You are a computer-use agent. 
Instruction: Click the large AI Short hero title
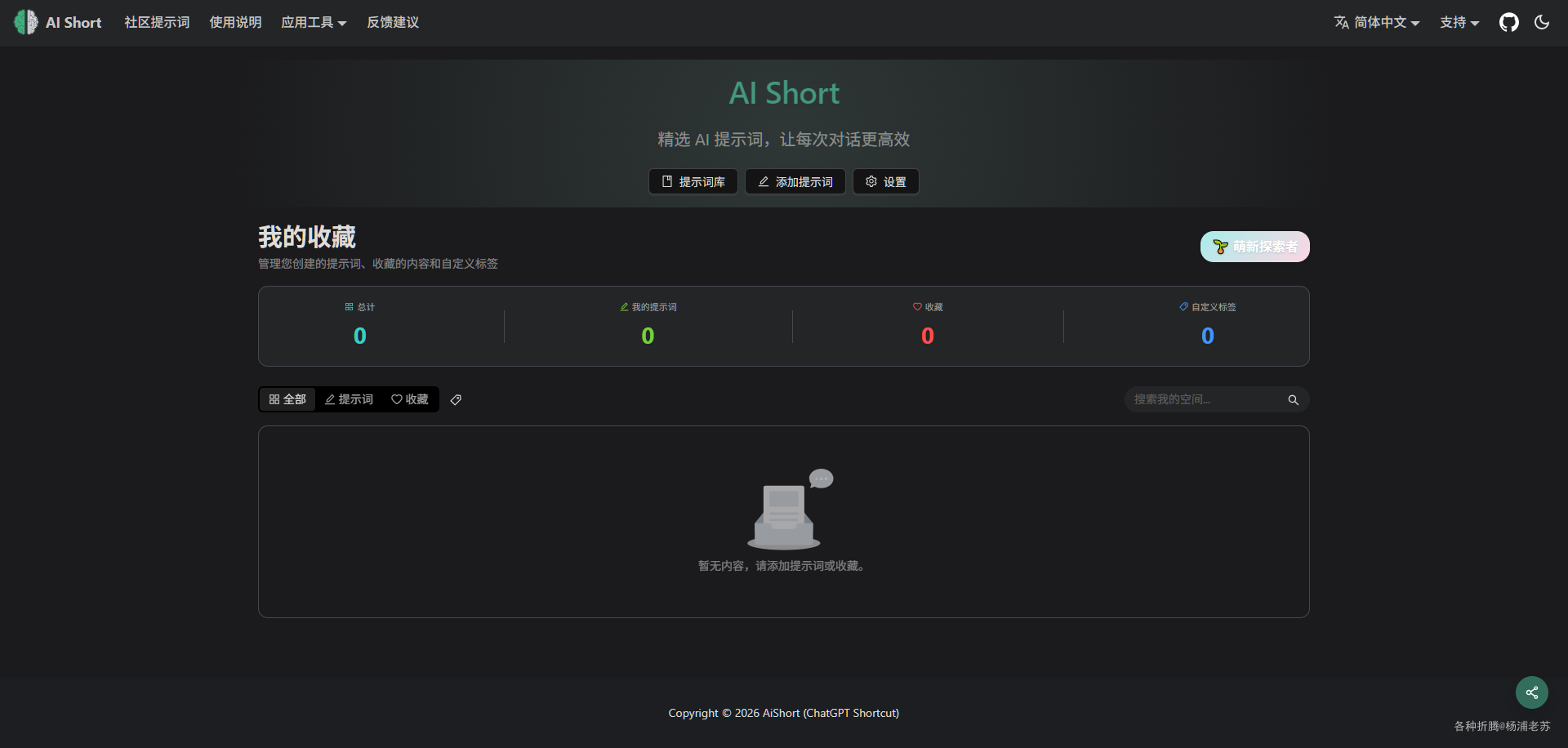784,93
